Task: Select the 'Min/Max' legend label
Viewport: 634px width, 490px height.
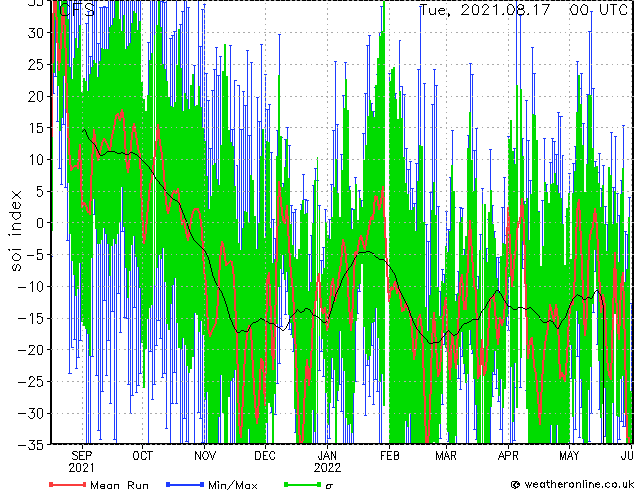Action: tap(232, 485)
